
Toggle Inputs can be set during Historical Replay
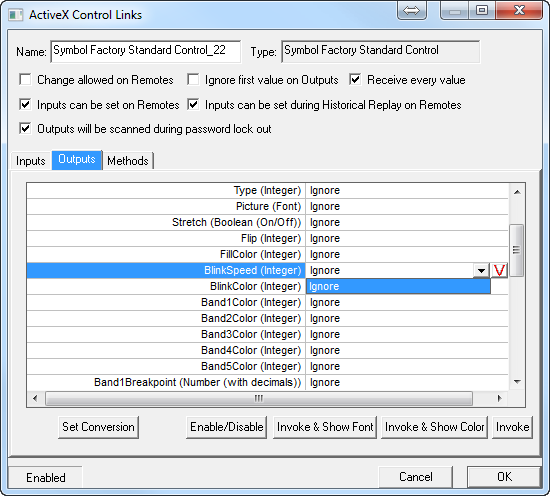click(x=193, y=105)
